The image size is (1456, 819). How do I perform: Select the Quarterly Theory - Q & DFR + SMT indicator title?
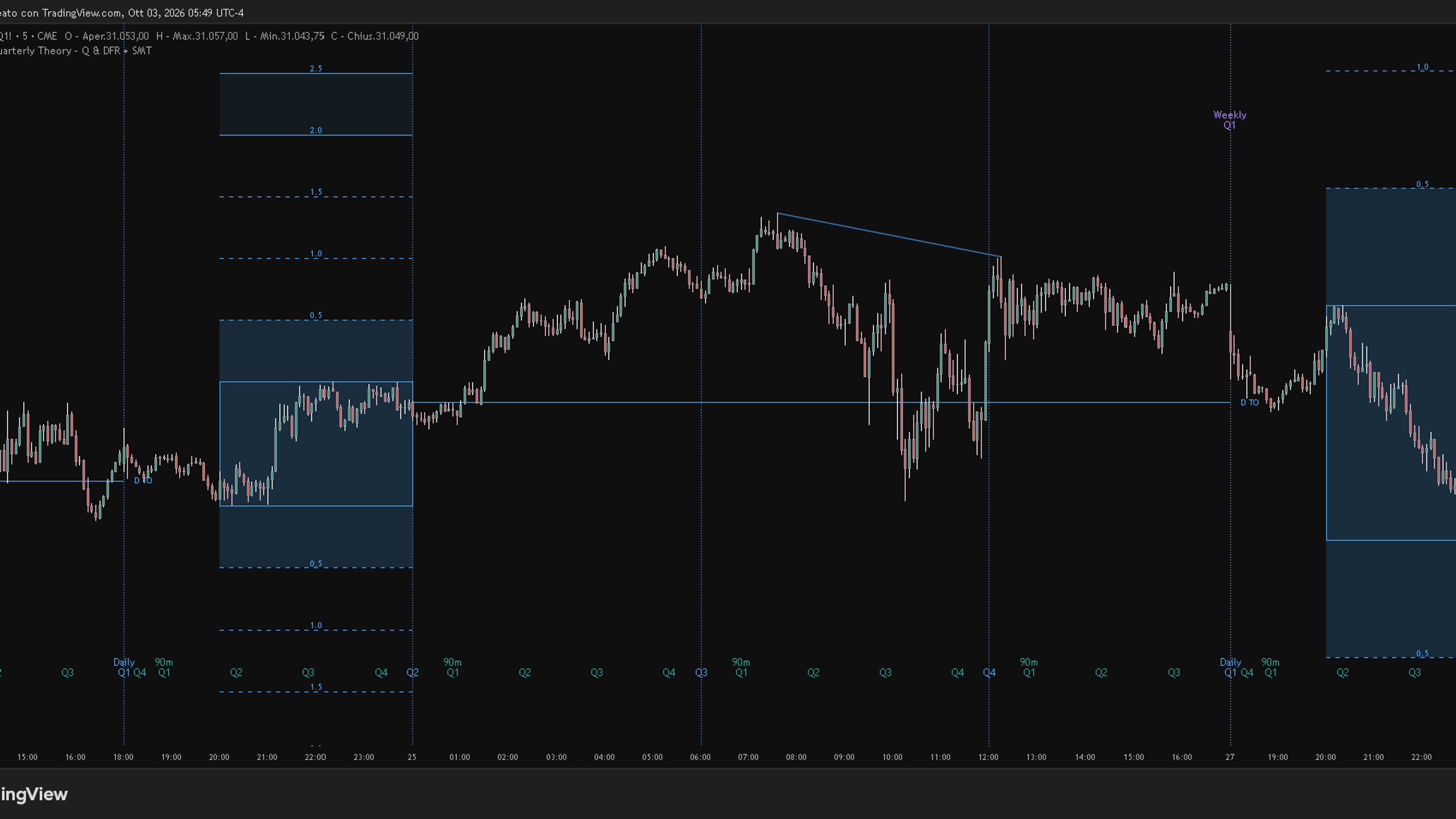76,51
